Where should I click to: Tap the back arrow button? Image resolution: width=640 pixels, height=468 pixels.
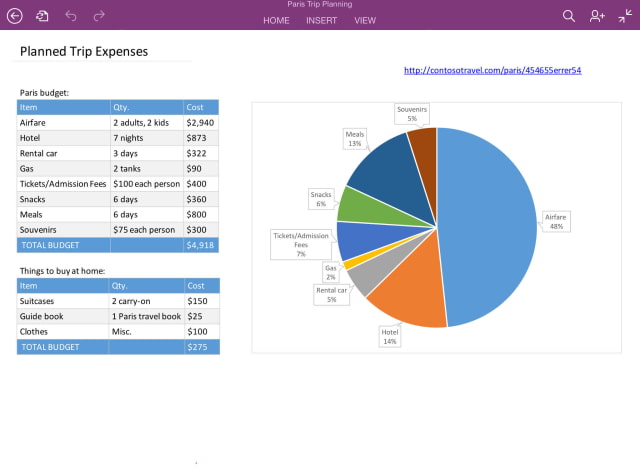point(15,15)
